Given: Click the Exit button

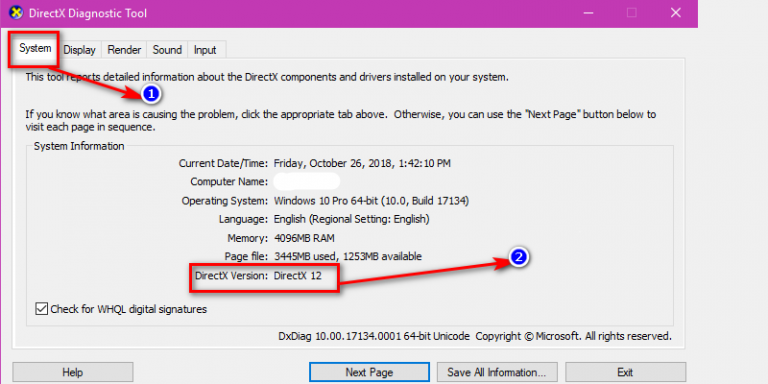Looking at the screenshot, I should click(x=625, y=372).
